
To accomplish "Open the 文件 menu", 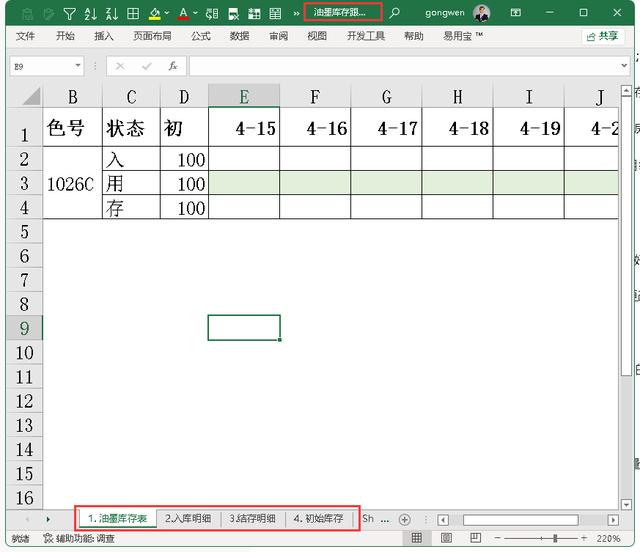I will point(25,36).
